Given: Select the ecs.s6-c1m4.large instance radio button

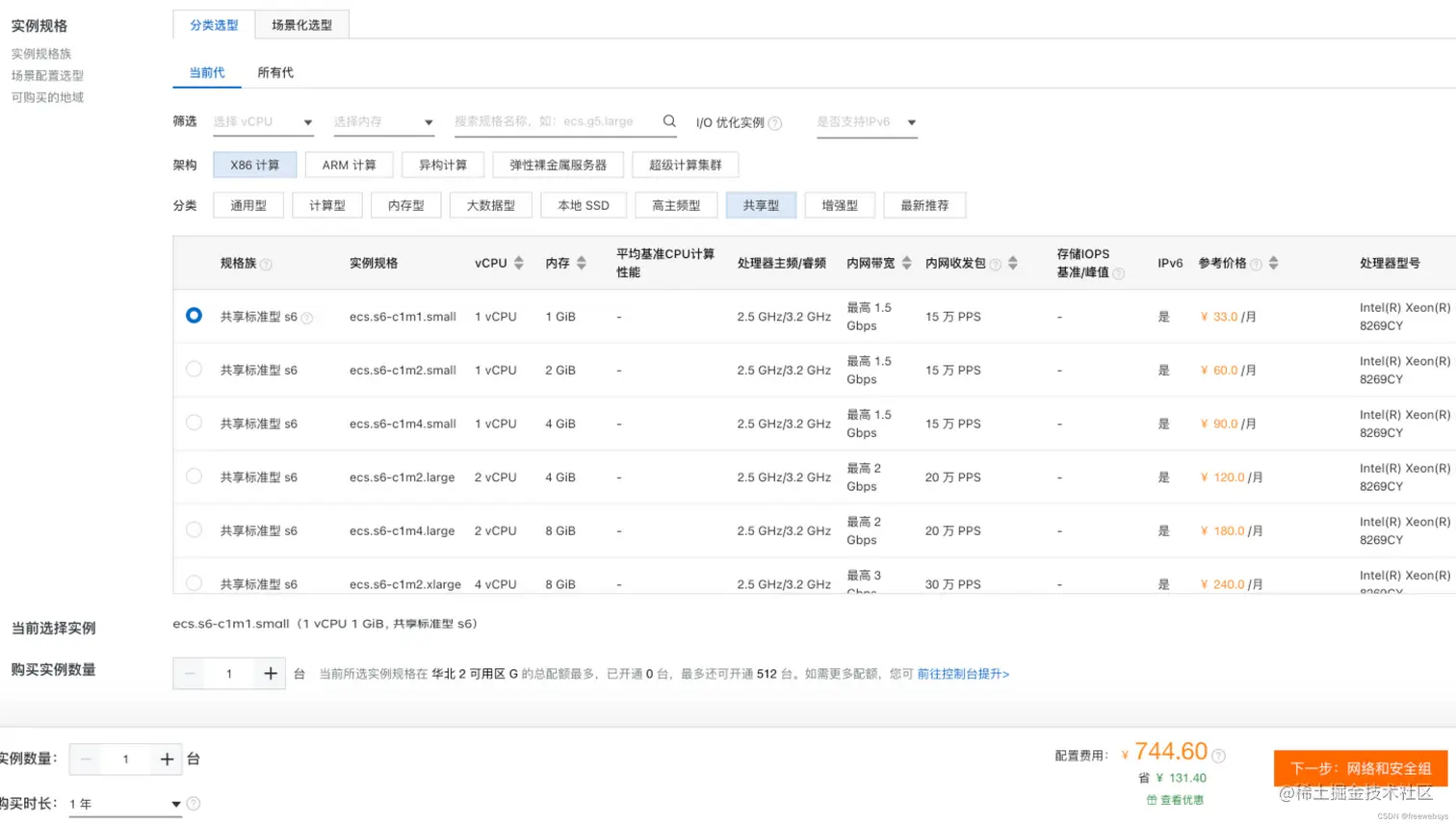Looking at the screenshot, I should pyautogui.click(x=194, y=529).
